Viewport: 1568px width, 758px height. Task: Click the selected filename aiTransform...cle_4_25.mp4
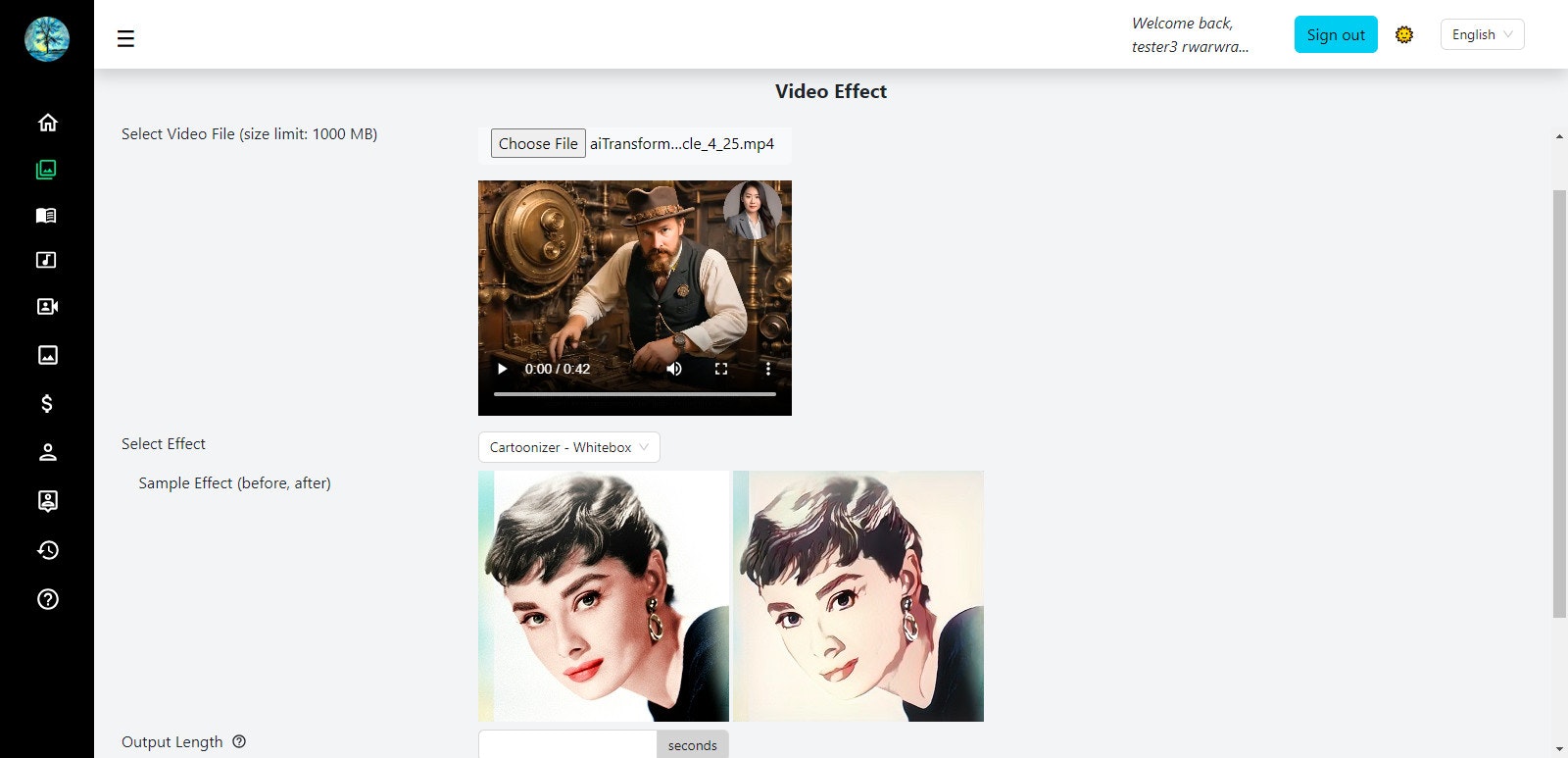pyautogui.click(x=682, y=143)
